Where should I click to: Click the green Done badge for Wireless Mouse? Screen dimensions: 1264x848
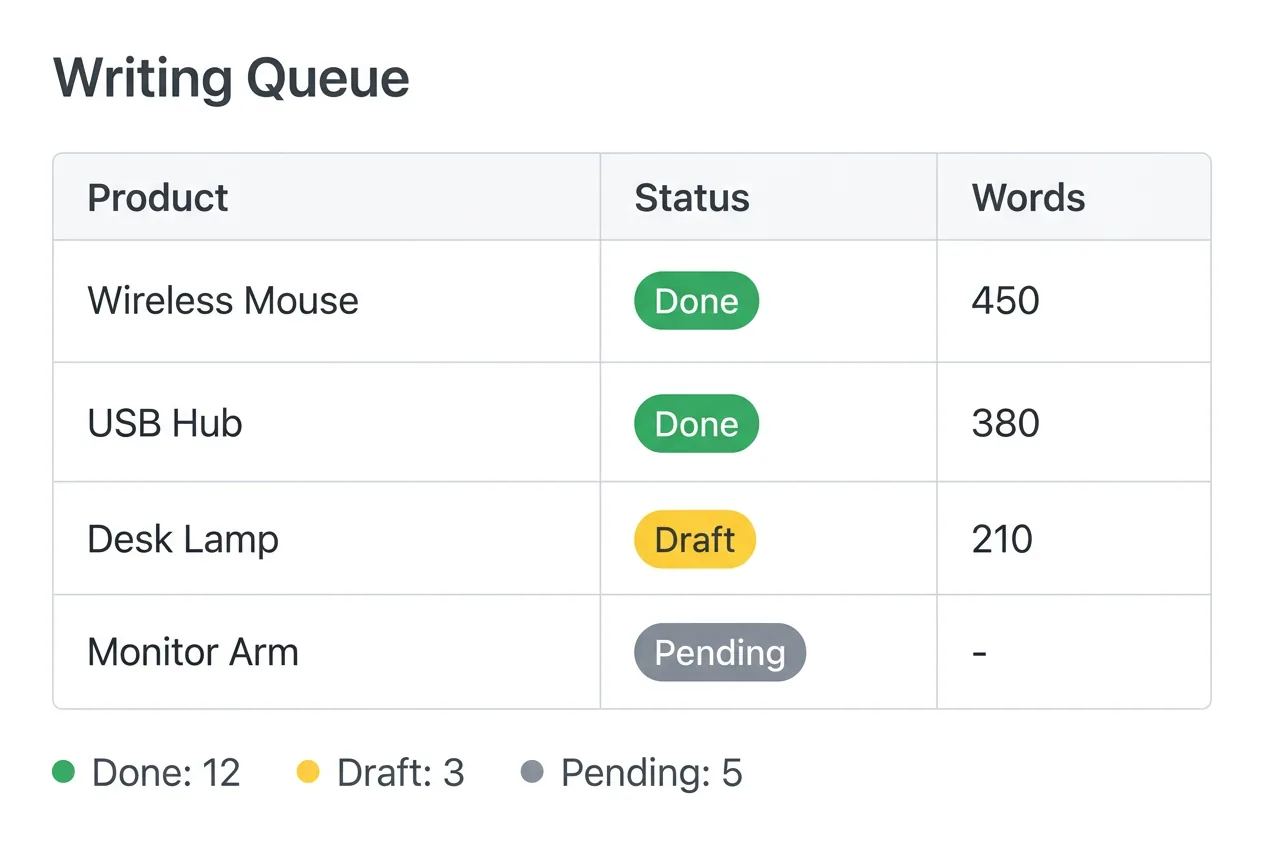pos(696,300)
